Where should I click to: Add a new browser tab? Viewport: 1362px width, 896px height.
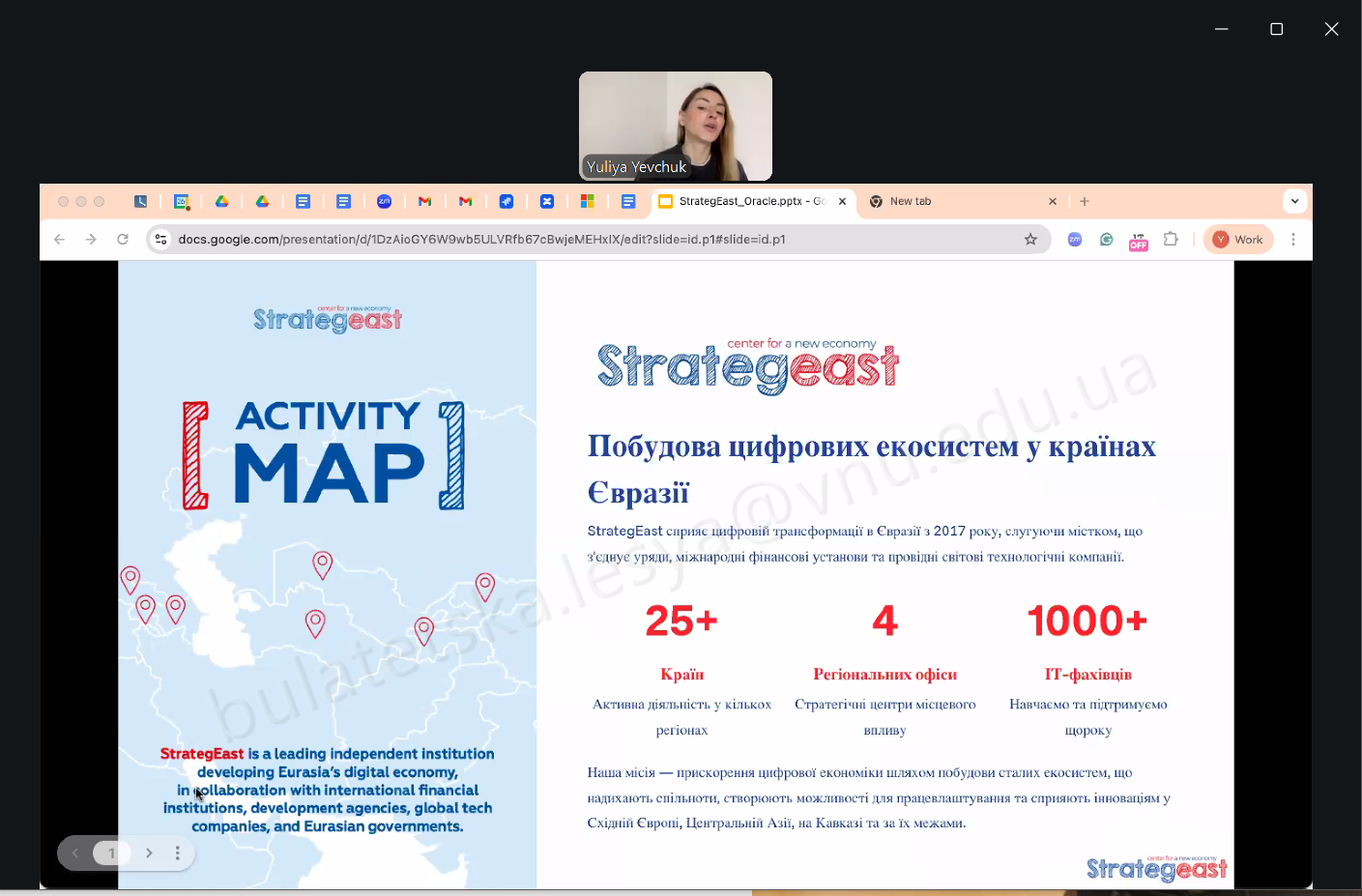[1085, 201]
